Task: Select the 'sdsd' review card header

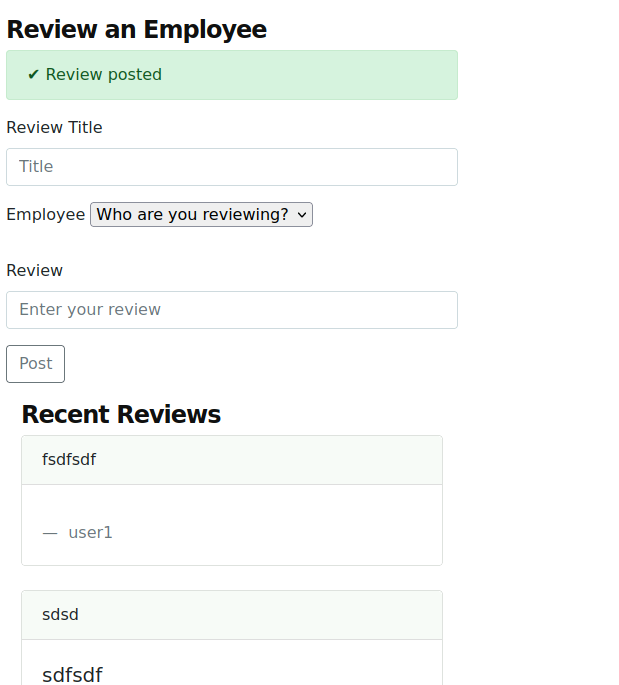Action: click(x=232, y=615)
